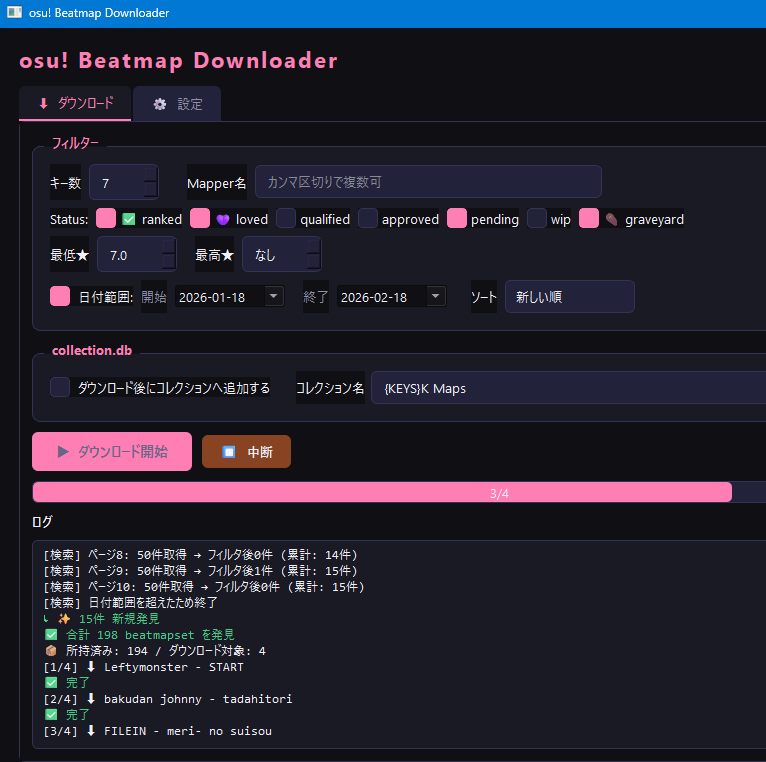Click log line 'ページ10: 50件取得'

(204, 587)
